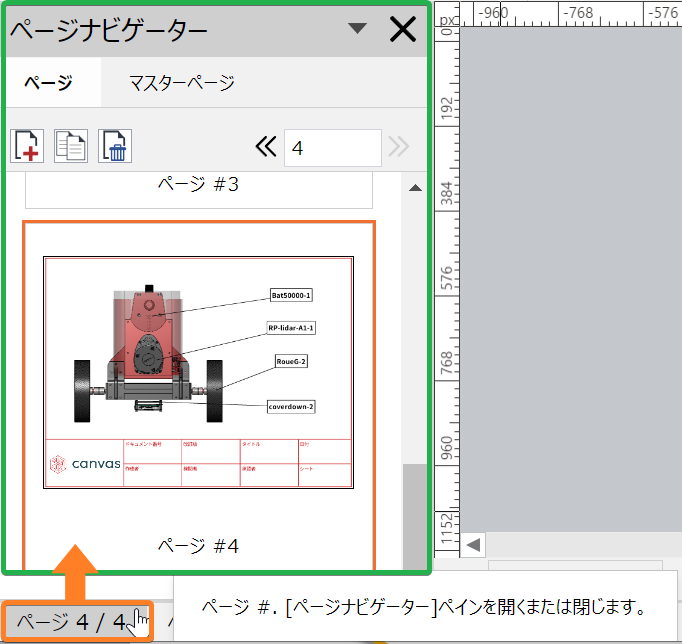Switch to the マスターページ tab
Image resolution: width=682 pixels, height=644 pixels.
(x=182, y=83)
